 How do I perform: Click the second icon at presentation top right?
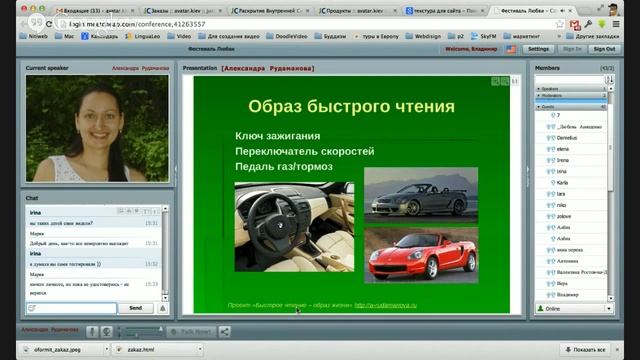505,81
